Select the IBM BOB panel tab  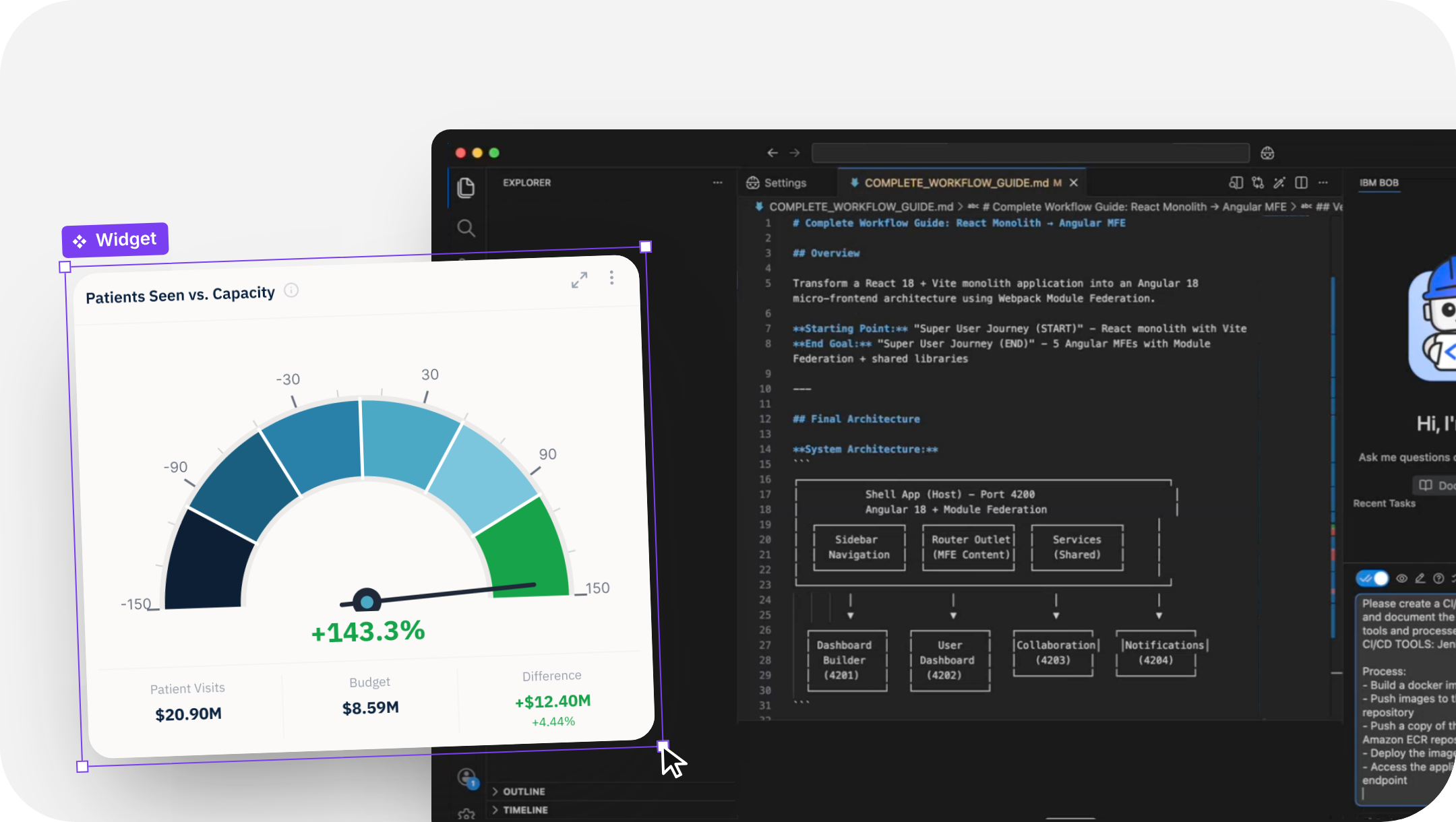(1379, 183)
